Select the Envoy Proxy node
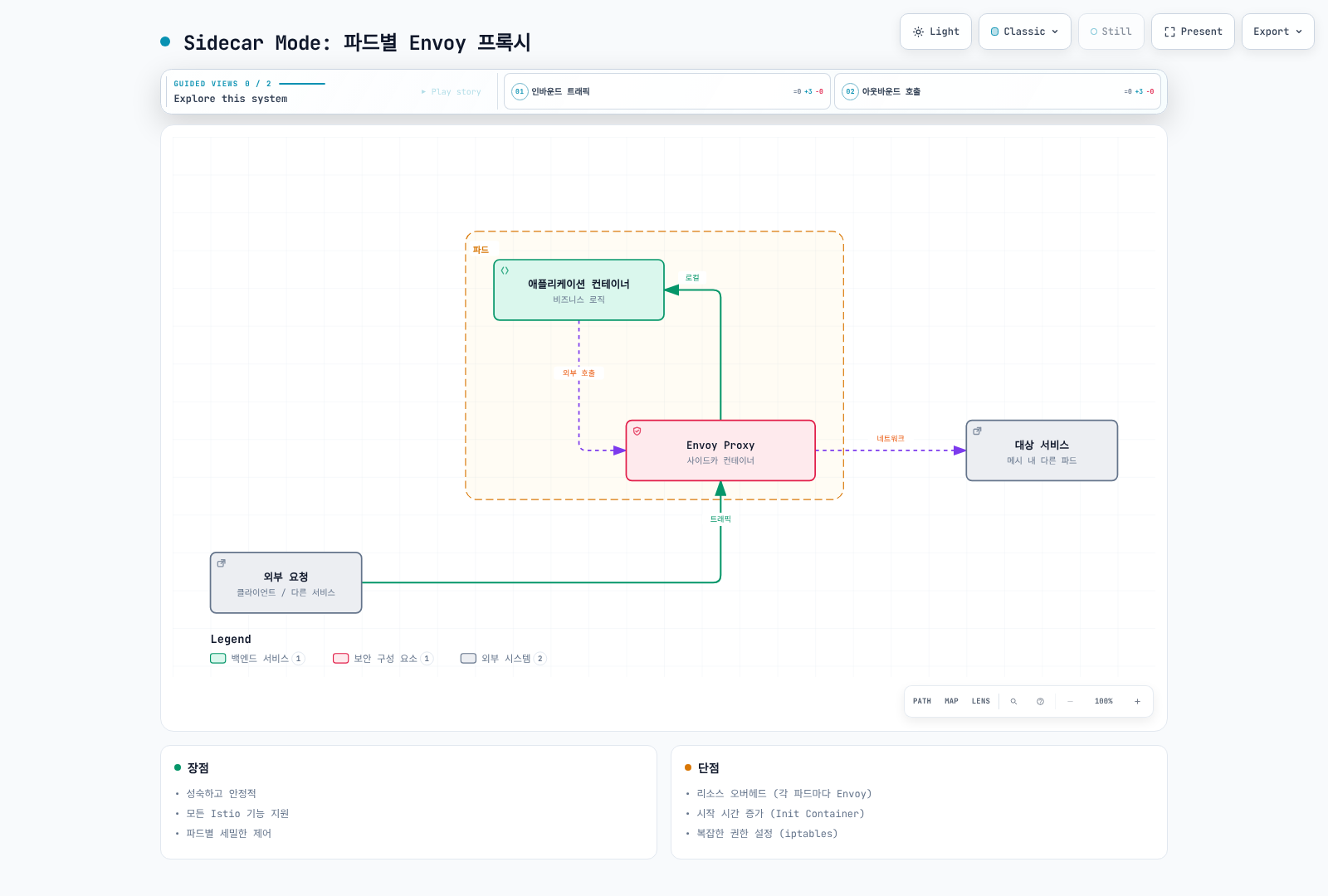 coord(720,450)
